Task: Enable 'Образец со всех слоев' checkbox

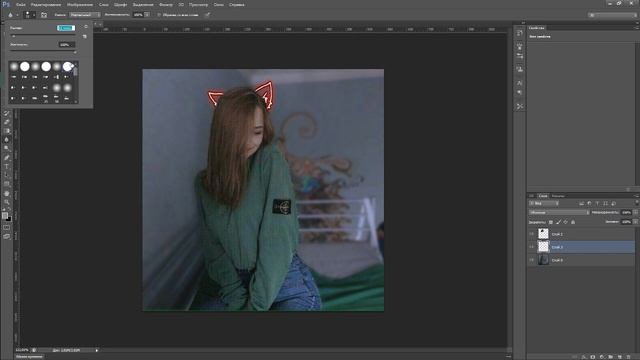Action: click(159, 15)
